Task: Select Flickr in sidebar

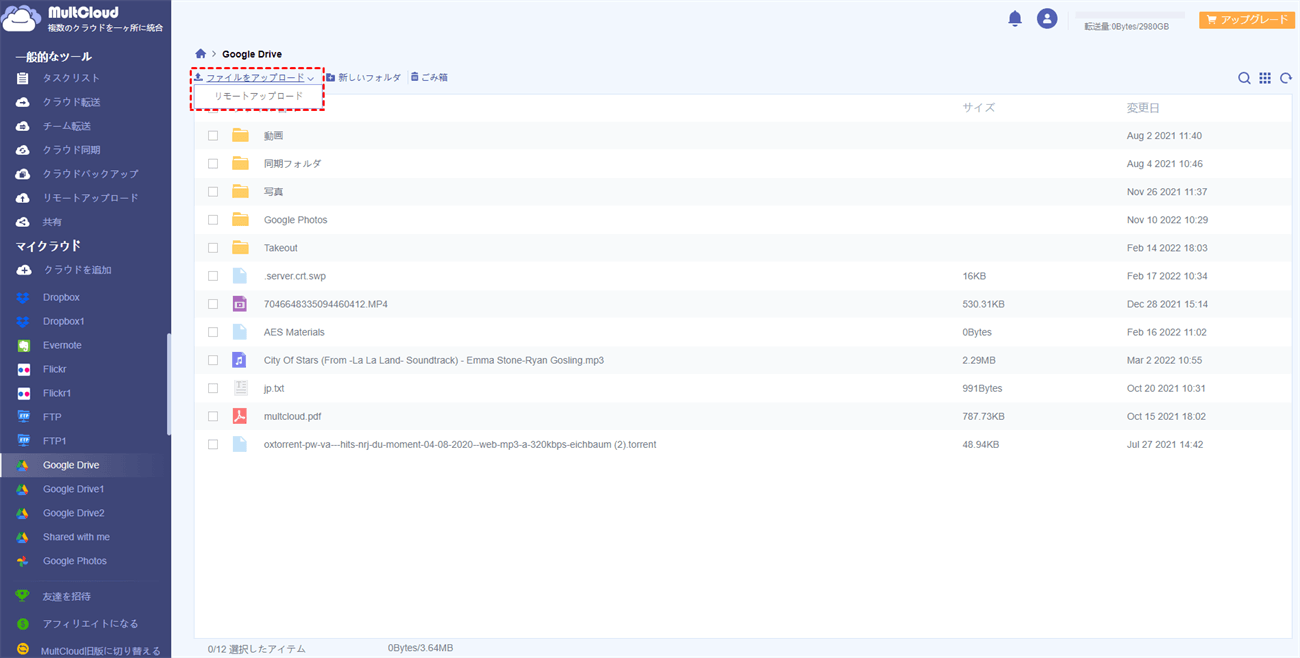Action: pos(55,369)
